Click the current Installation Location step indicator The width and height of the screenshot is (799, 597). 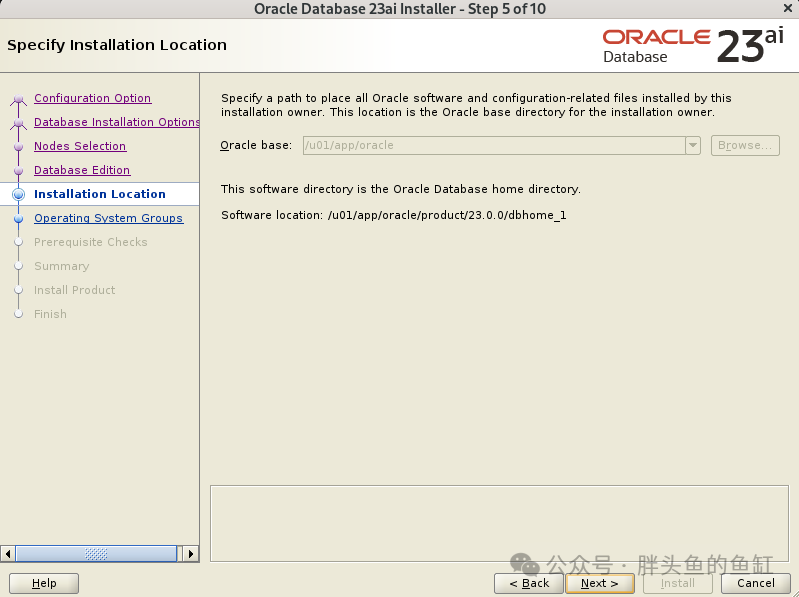(x=19, y=194)
